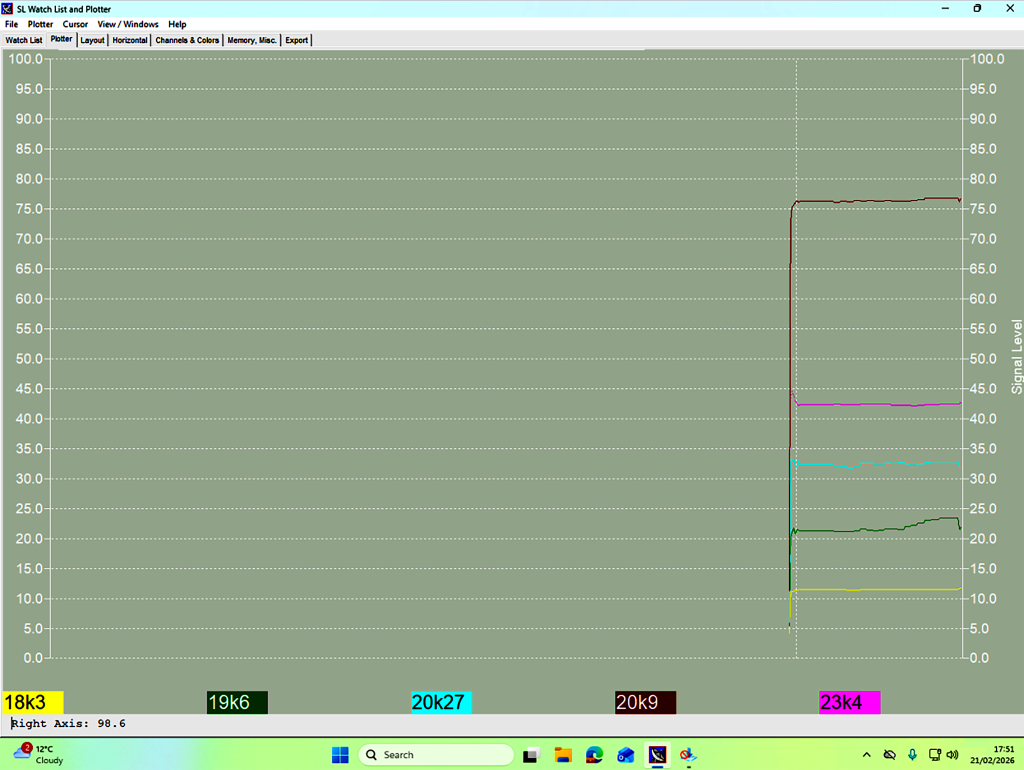
Task: Click the yellow 18k3 channel label
Action: click(33, 703)
